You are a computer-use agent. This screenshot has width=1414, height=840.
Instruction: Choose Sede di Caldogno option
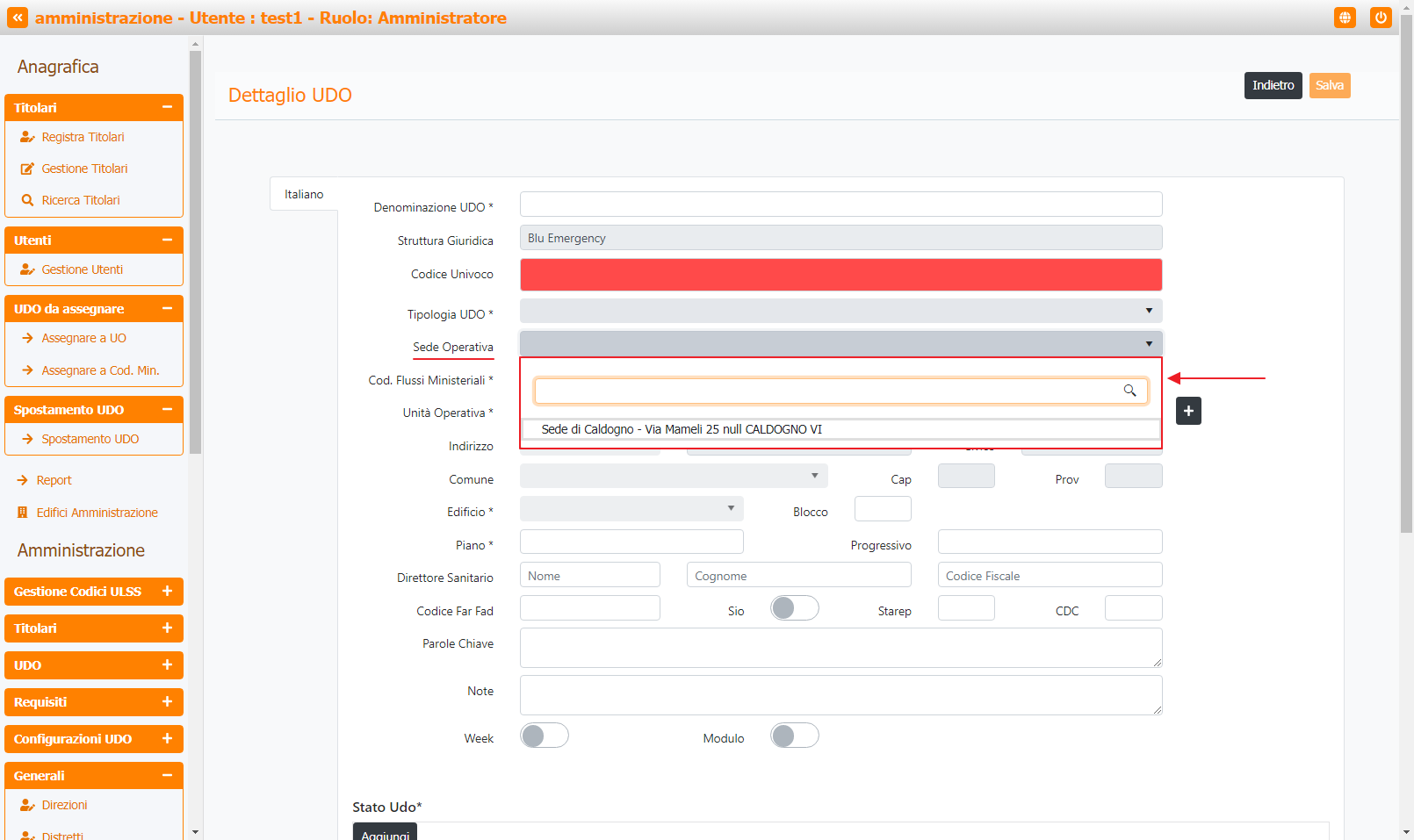pos(682,429)
